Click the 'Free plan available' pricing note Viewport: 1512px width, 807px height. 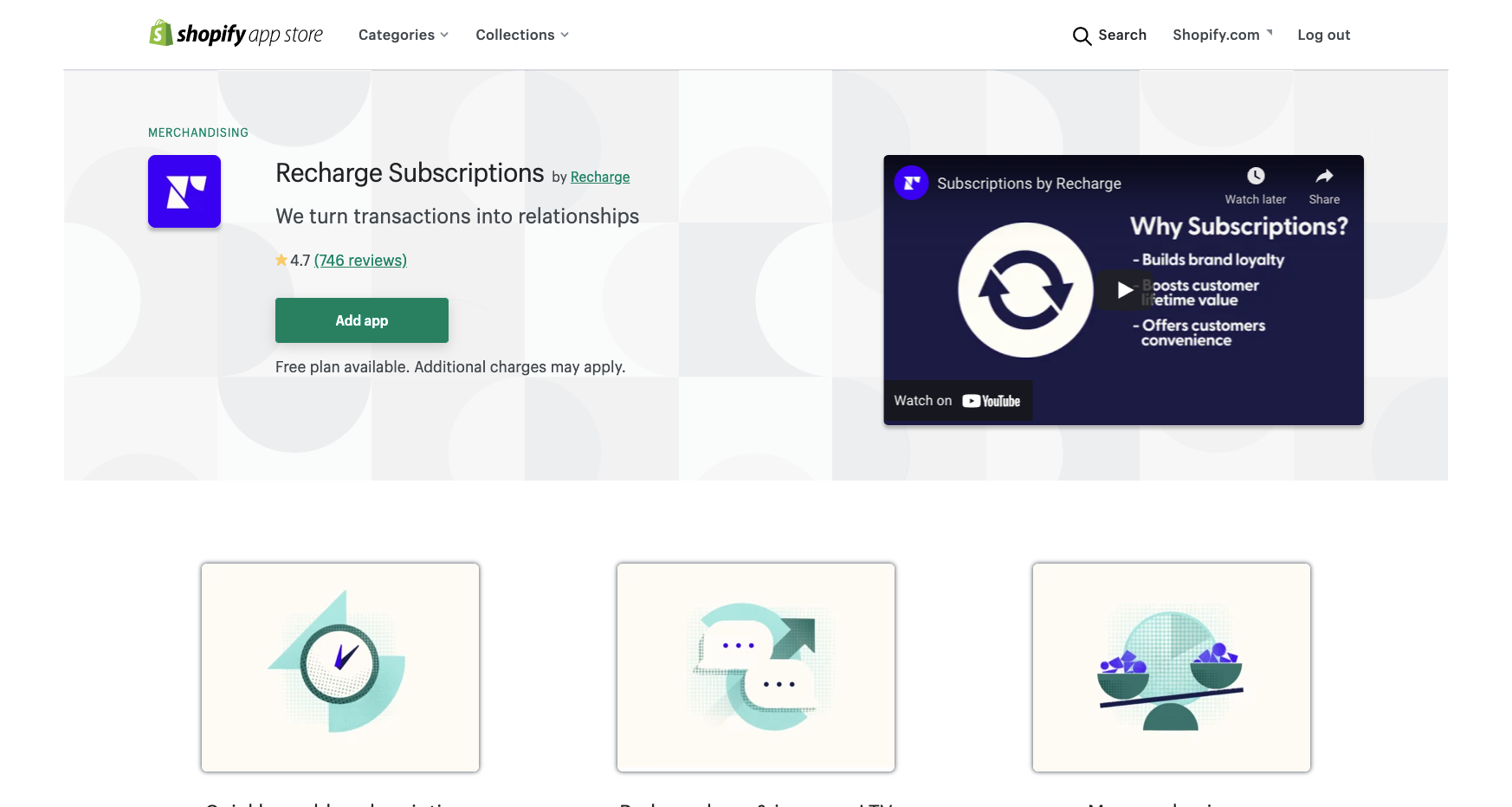pyautogui.click(x=450, y=367)
